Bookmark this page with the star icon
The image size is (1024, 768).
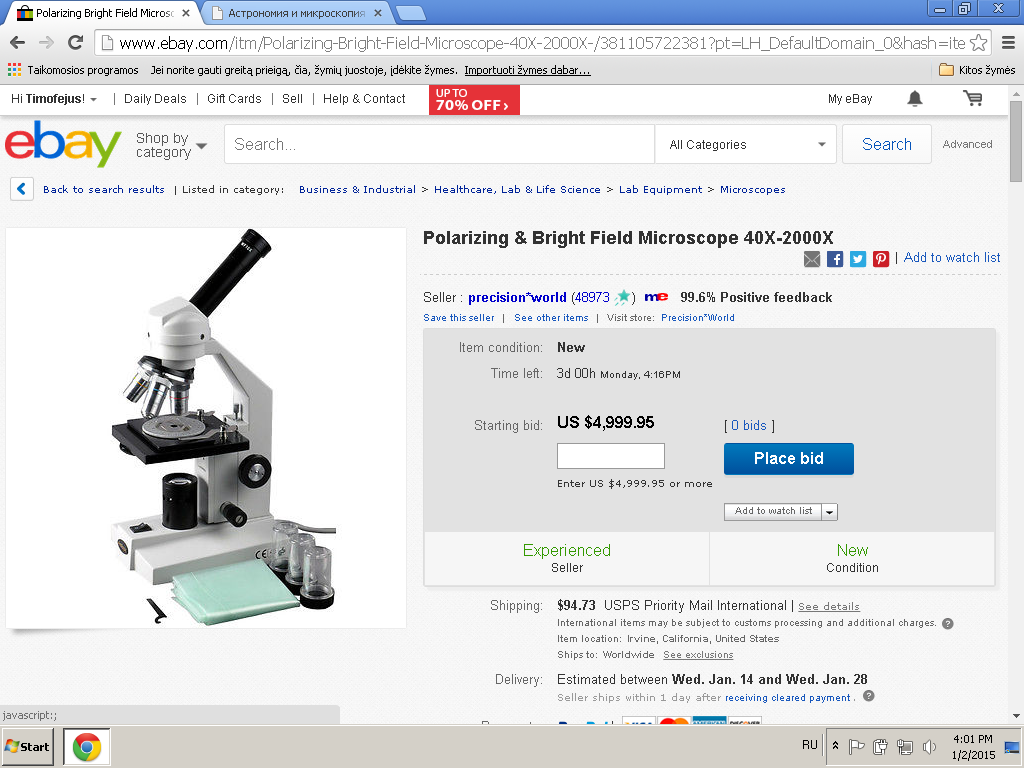[x=978, y=43]
